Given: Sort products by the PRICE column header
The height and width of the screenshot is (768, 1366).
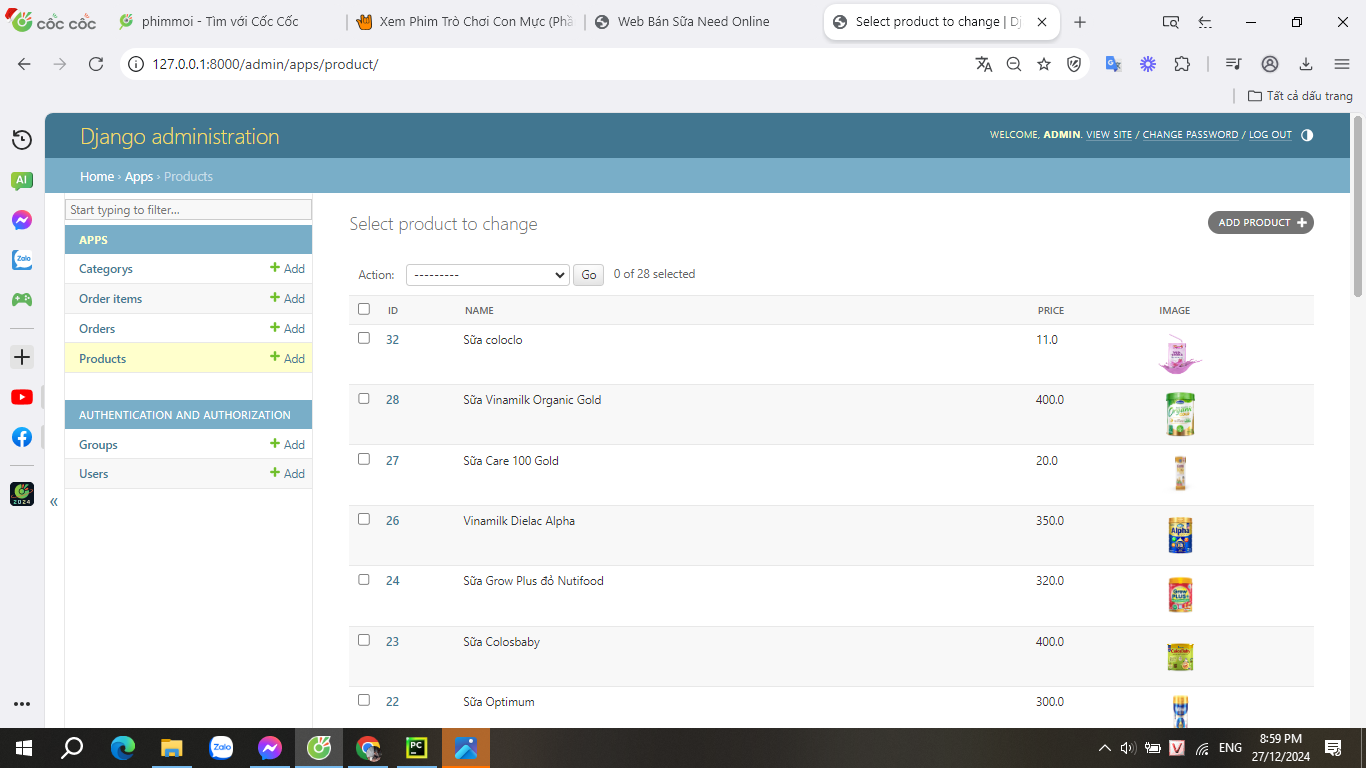Looking at the screenshot, I should pos(1051,311).
